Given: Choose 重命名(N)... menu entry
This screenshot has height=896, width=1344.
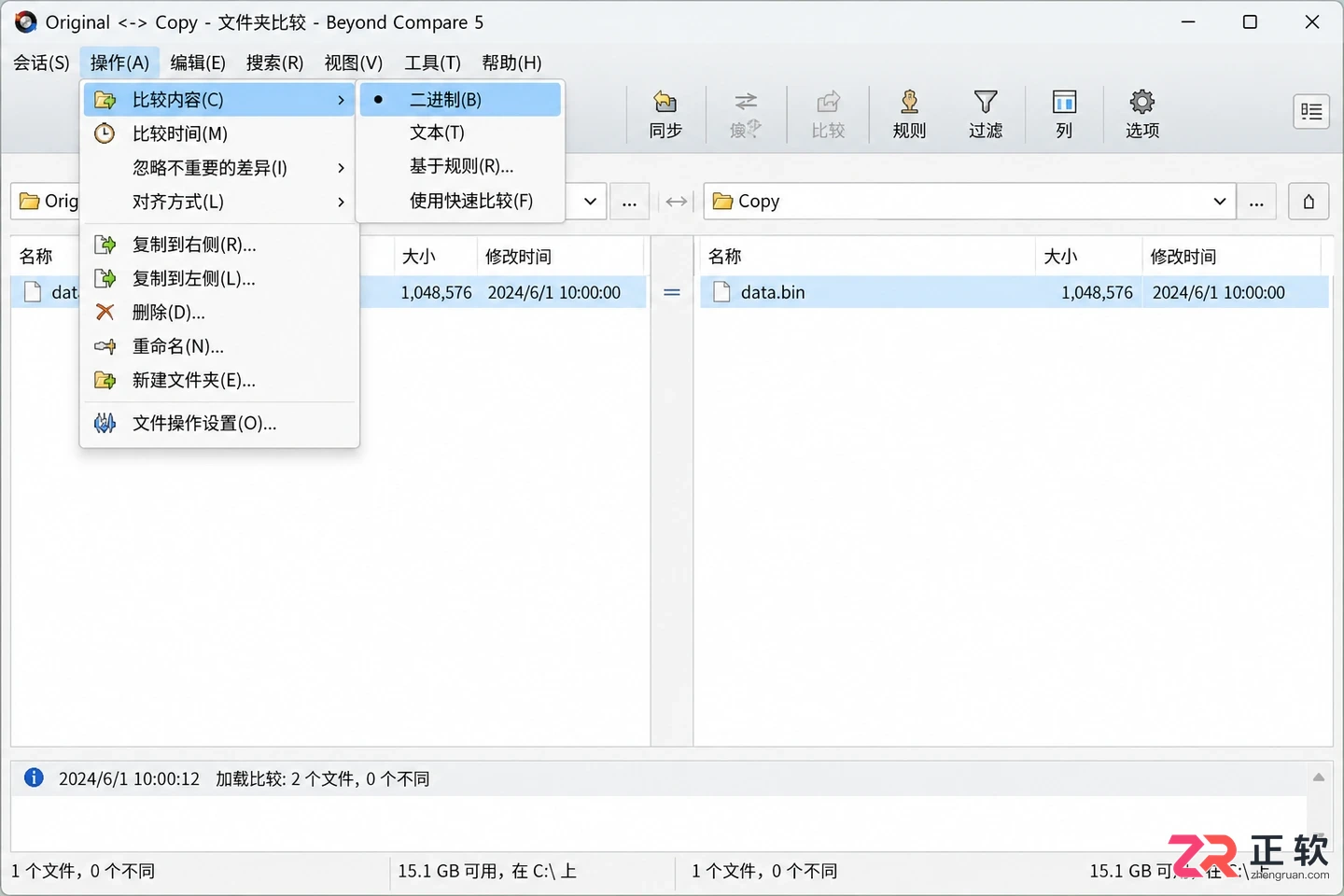Looking at the screenshot, I should [x=219, y=346].
